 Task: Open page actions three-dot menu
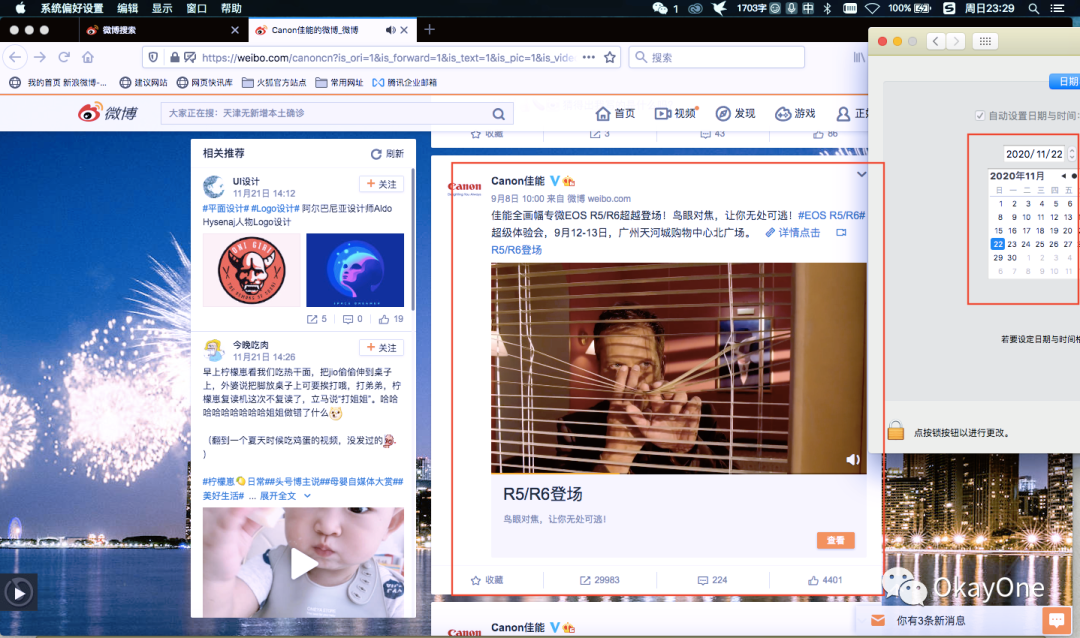coord(589,57)
